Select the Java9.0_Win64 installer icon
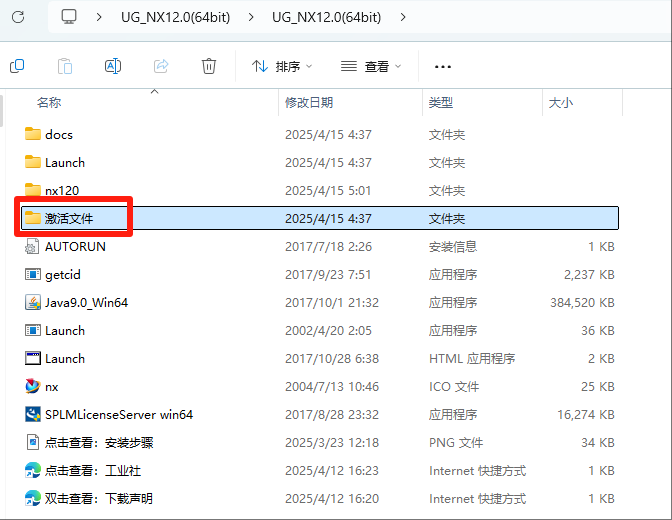This screenshot has height=520, width=672. point(33,302)
